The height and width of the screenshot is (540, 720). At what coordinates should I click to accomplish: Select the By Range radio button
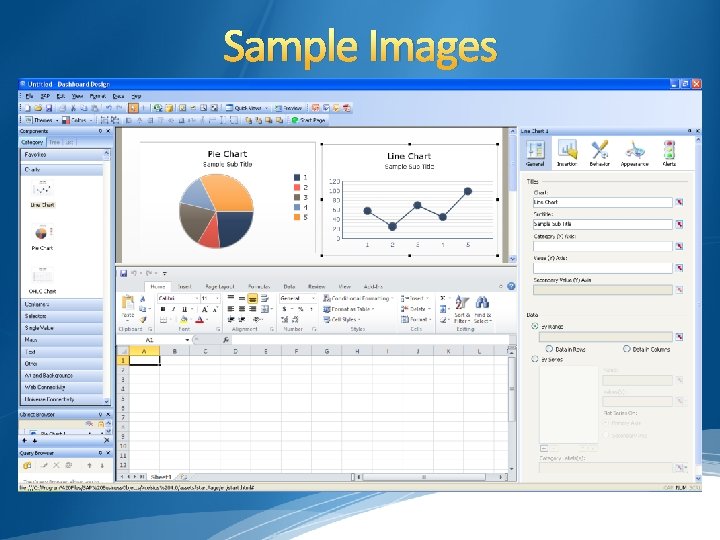534,326
